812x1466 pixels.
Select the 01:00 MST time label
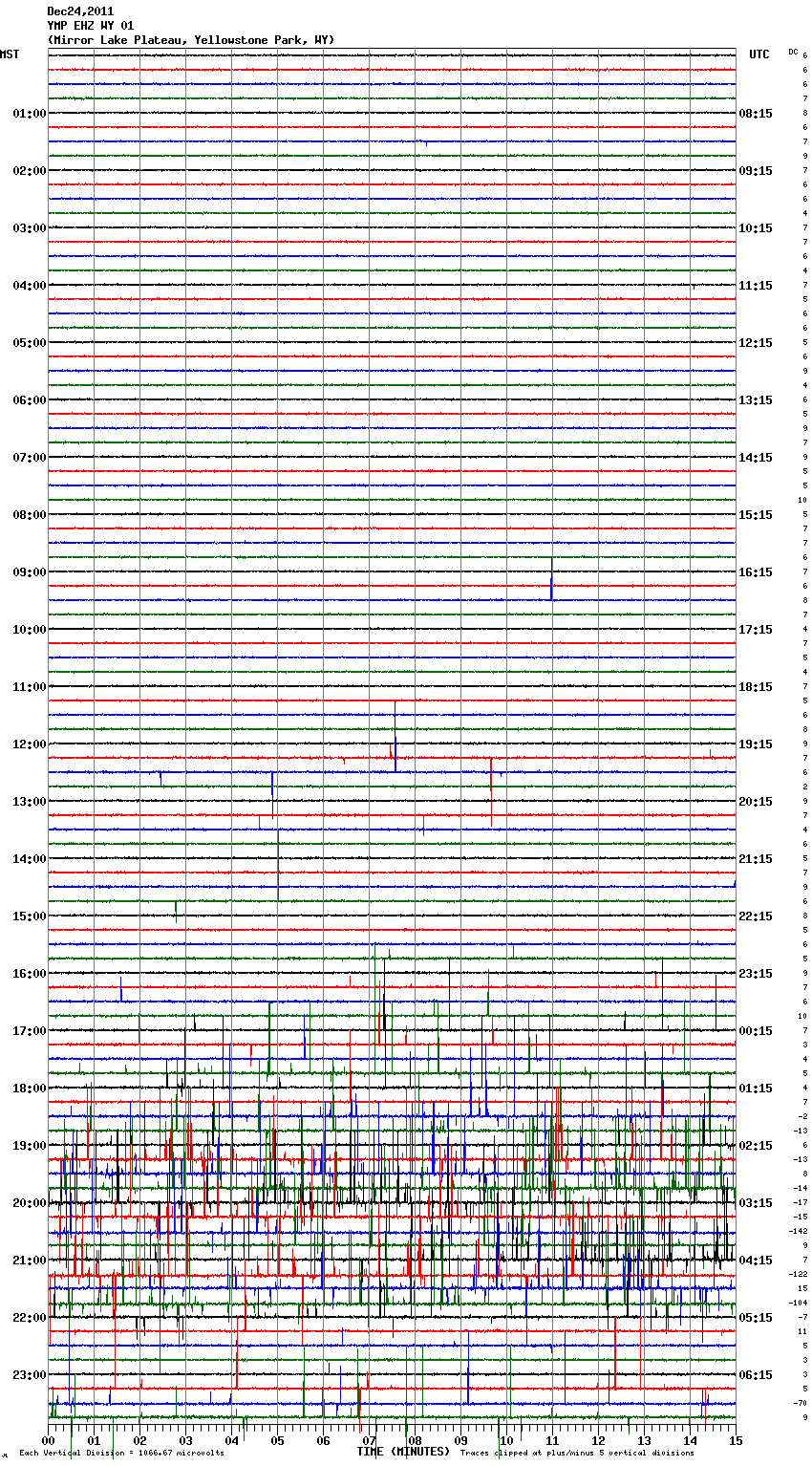click(29, 114)
